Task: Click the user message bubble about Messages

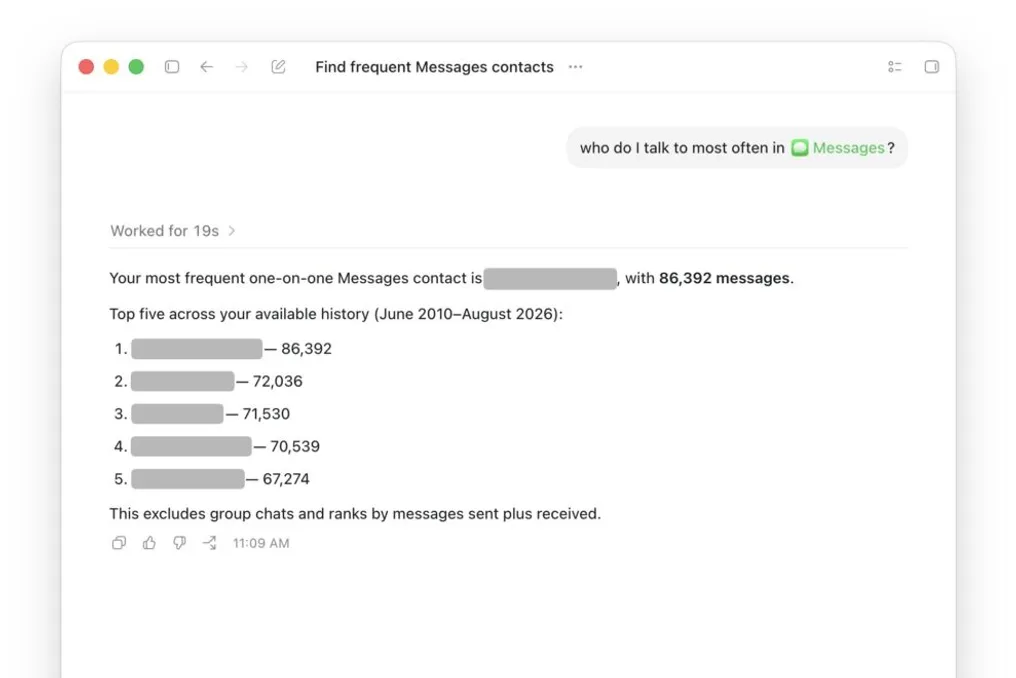Action: (737, 148)
